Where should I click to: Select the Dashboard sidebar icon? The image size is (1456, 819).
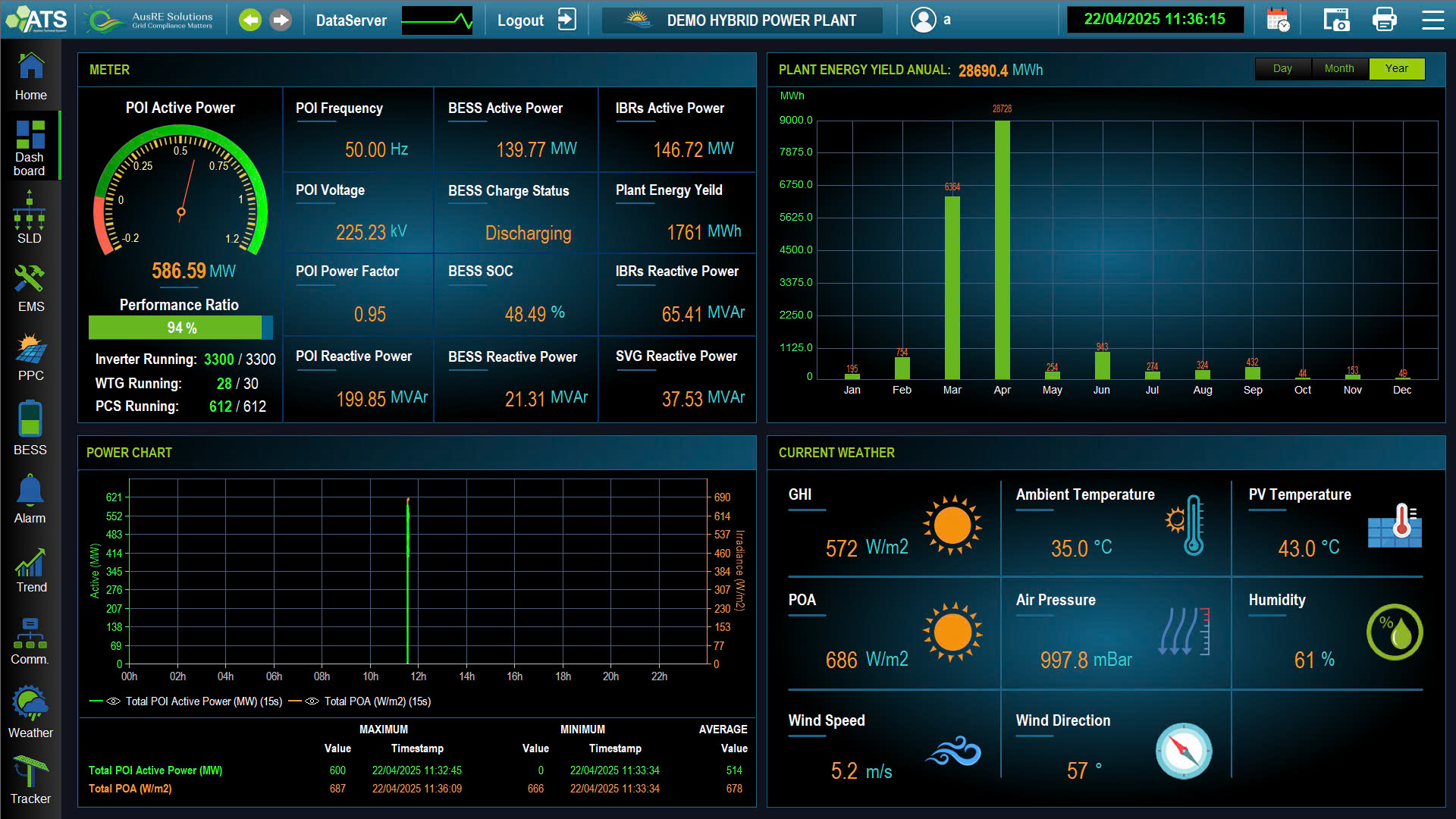[x=30, y=148]
